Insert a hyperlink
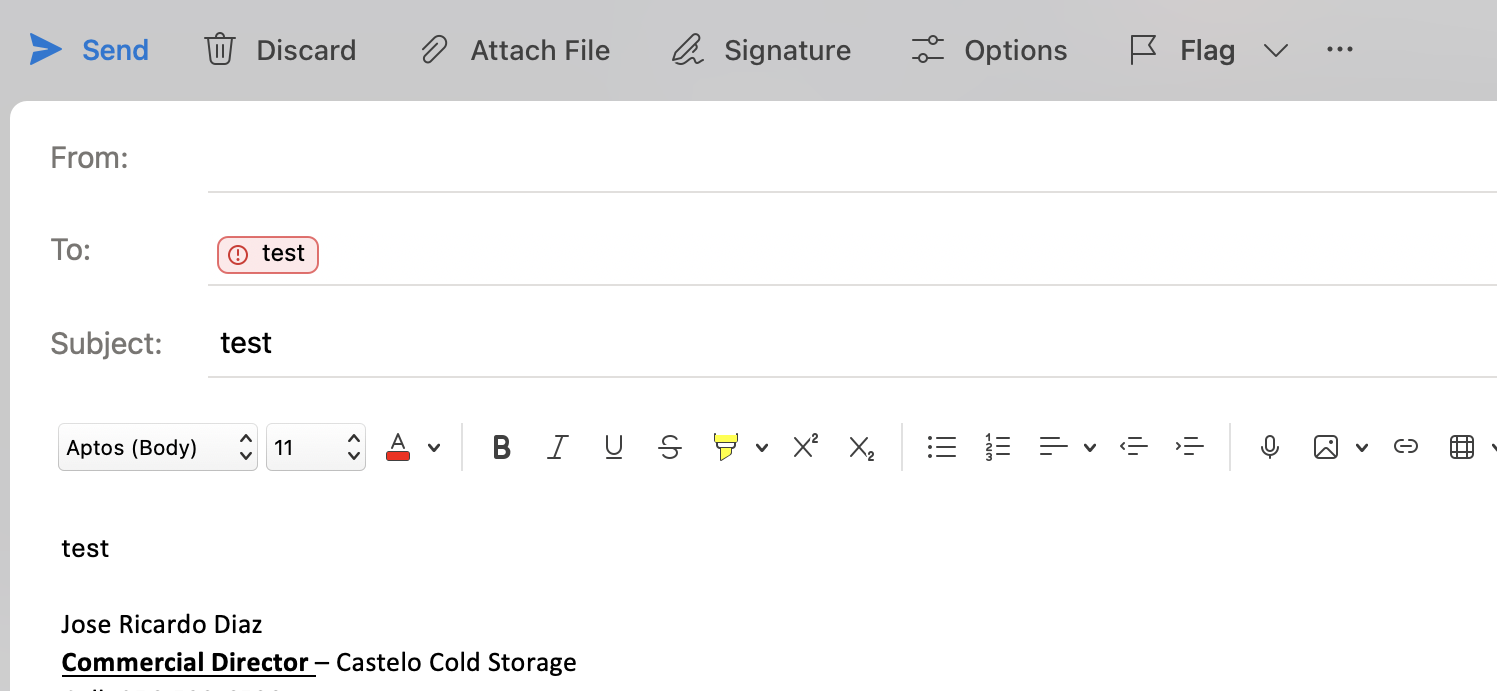 [1406, 447]
